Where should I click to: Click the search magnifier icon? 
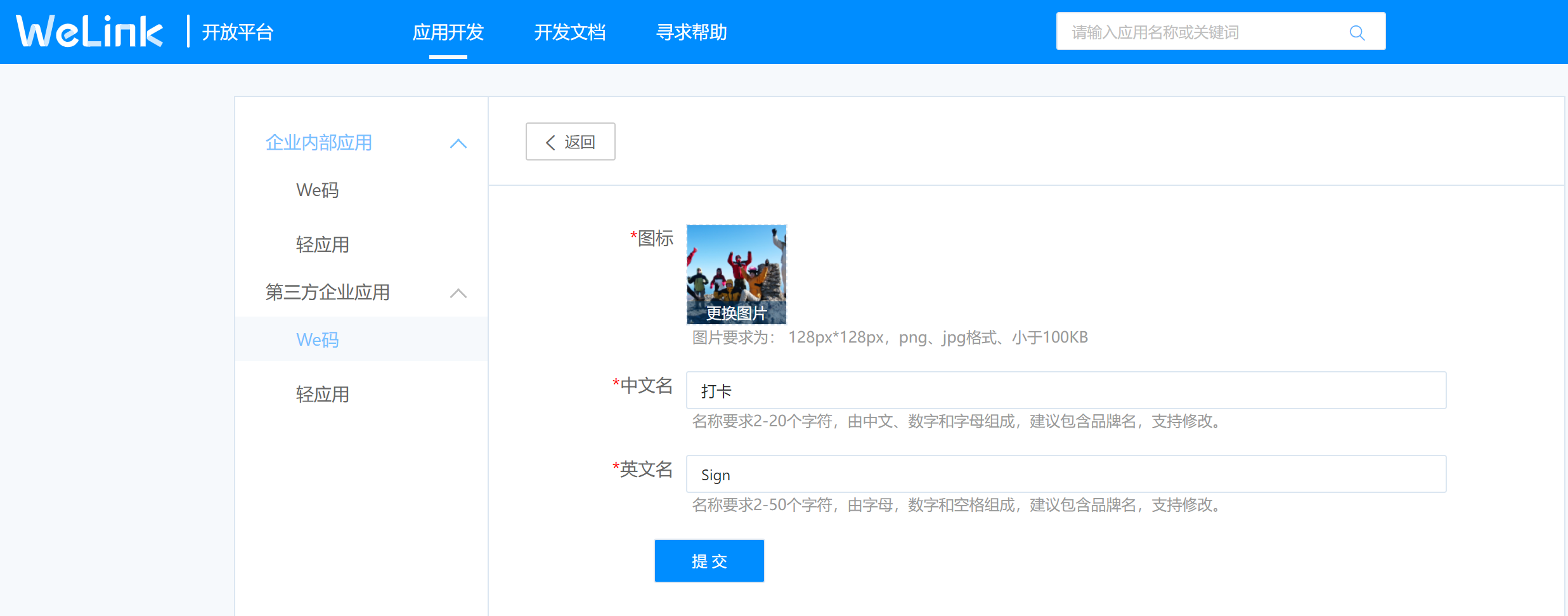[x=1356, y=32]
